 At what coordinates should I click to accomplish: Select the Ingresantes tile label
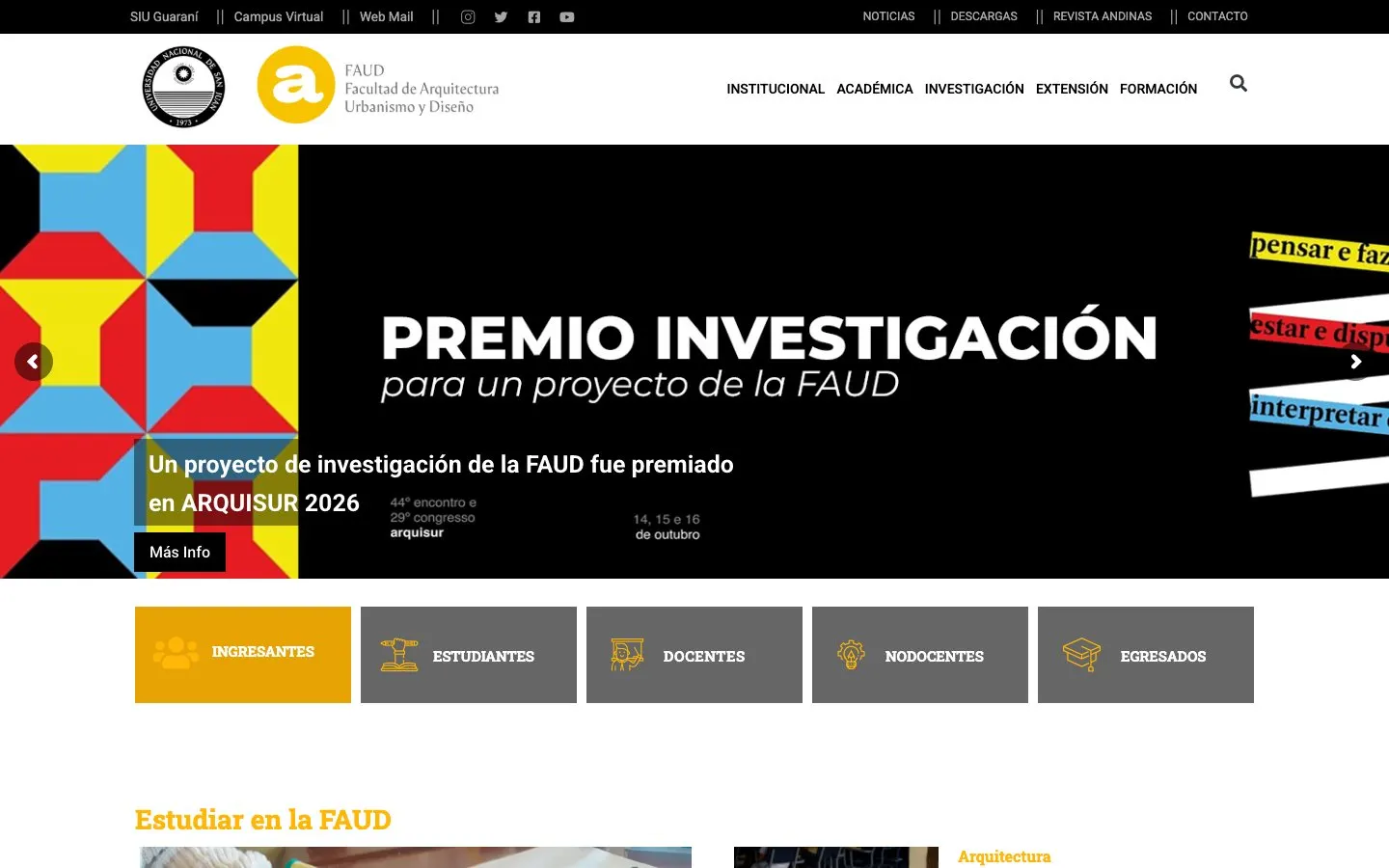tap(263, 652)
